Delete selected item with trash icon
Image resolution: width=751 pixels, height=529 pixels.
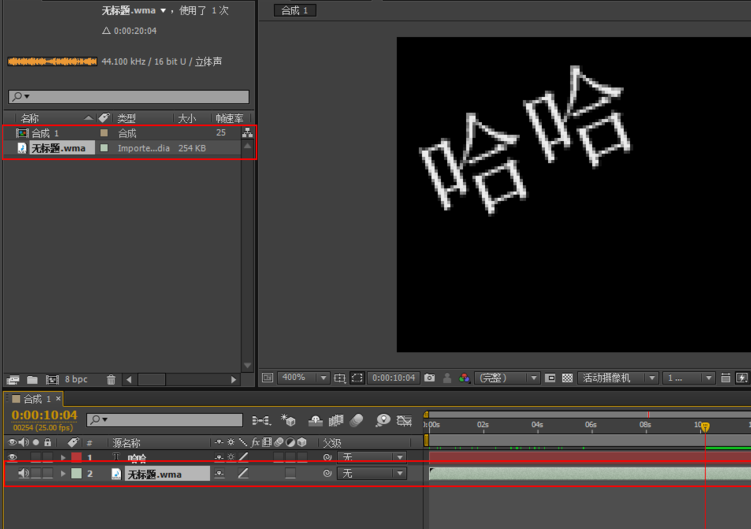111,380
